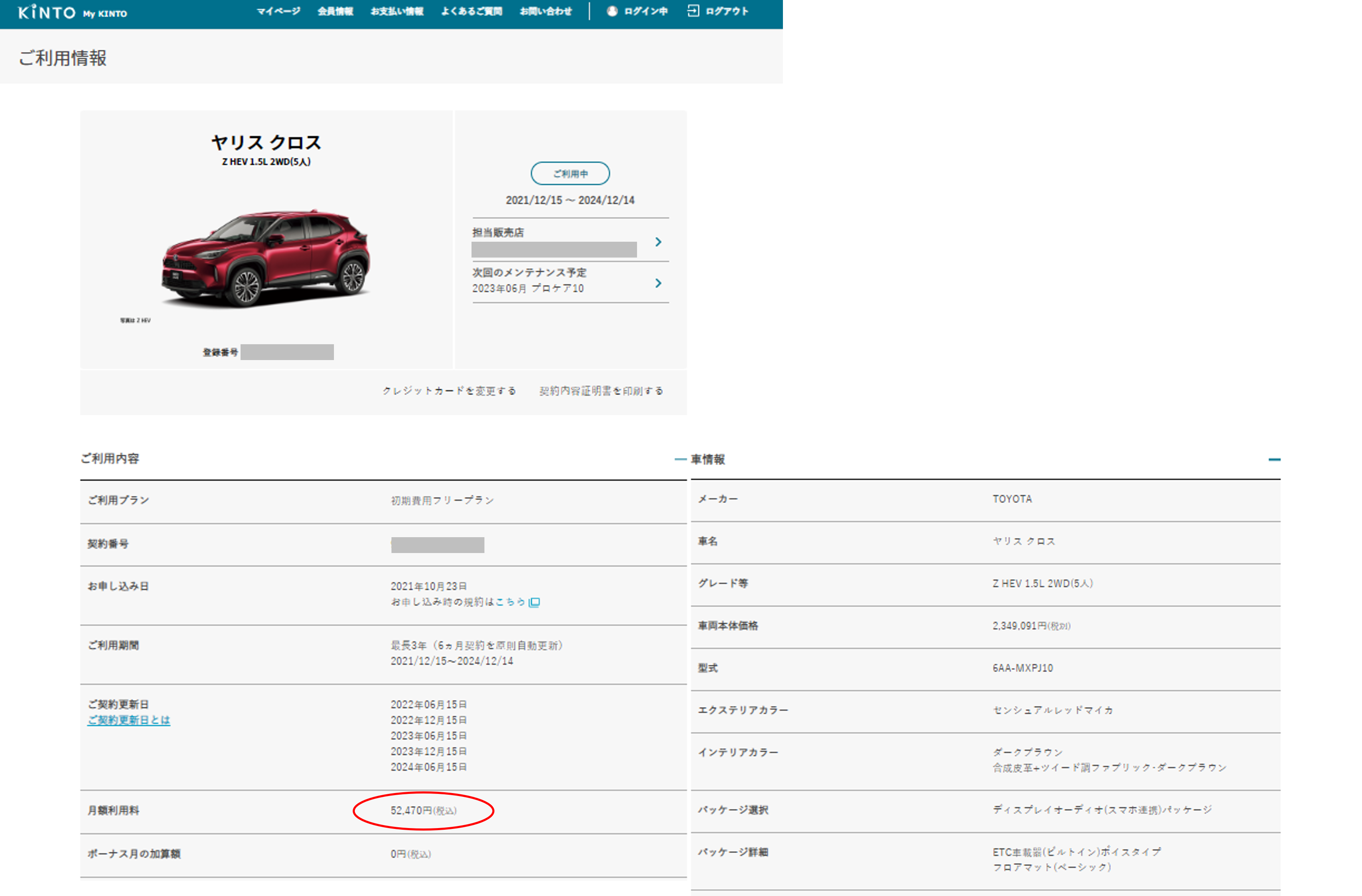Click the 6AA-MXPJ10 model code
1362x896 pixels.
click(x=1023, y=668)
